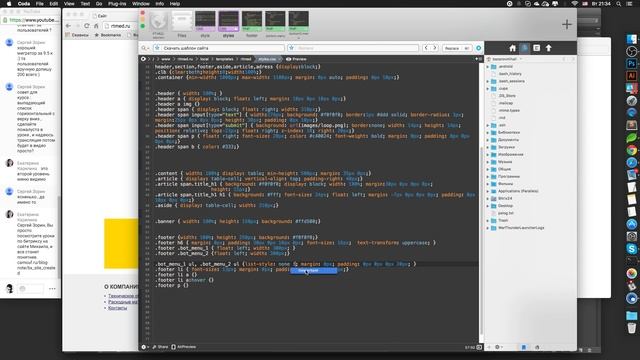Viewport: 640px width, 360px height.
Task: Click AirPreview in the status bar
Action: coord(184,347)
